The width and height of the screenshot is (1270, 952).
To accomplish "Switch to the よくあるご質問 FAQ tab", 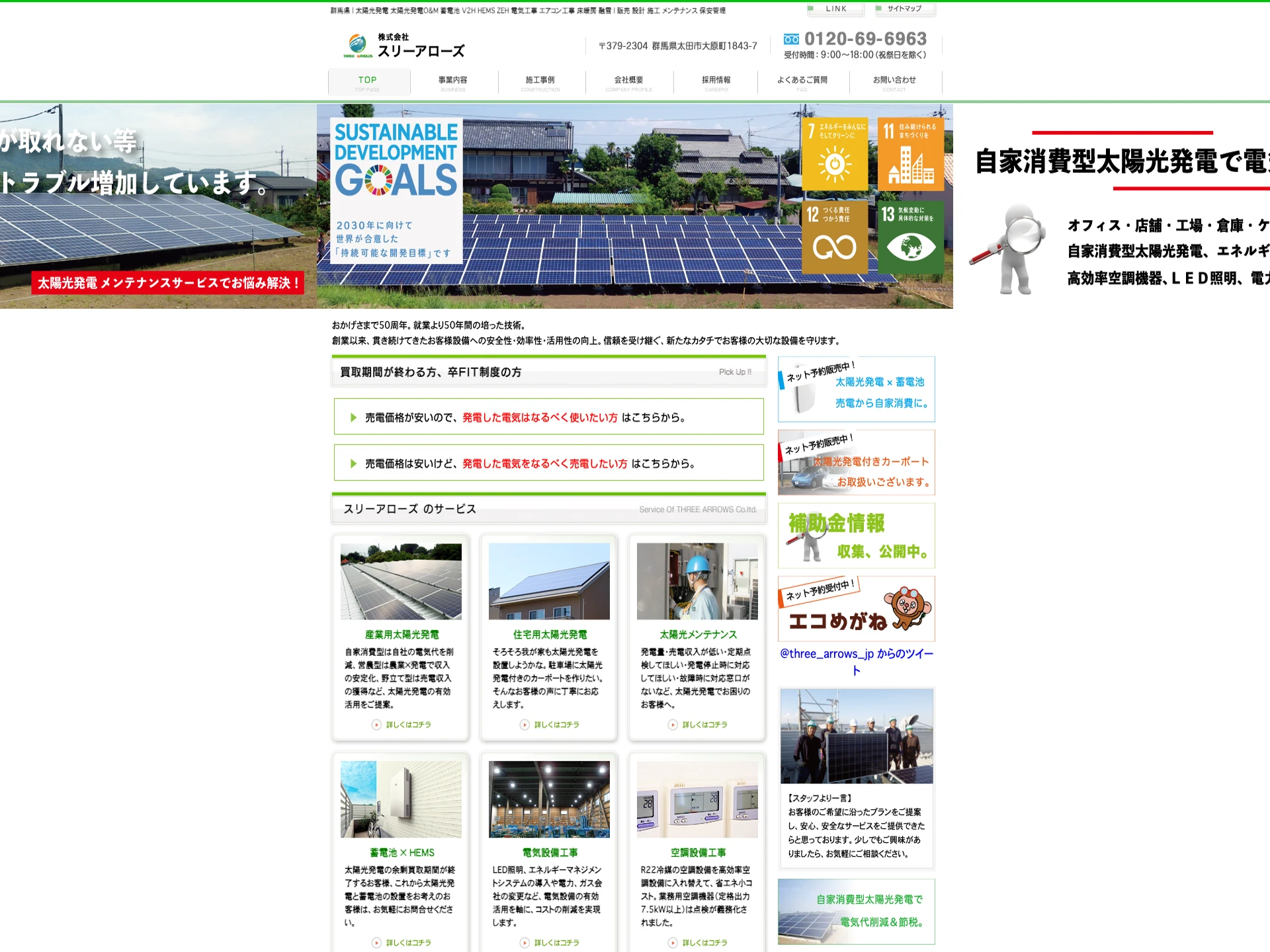I will click(x=803, y=82).
